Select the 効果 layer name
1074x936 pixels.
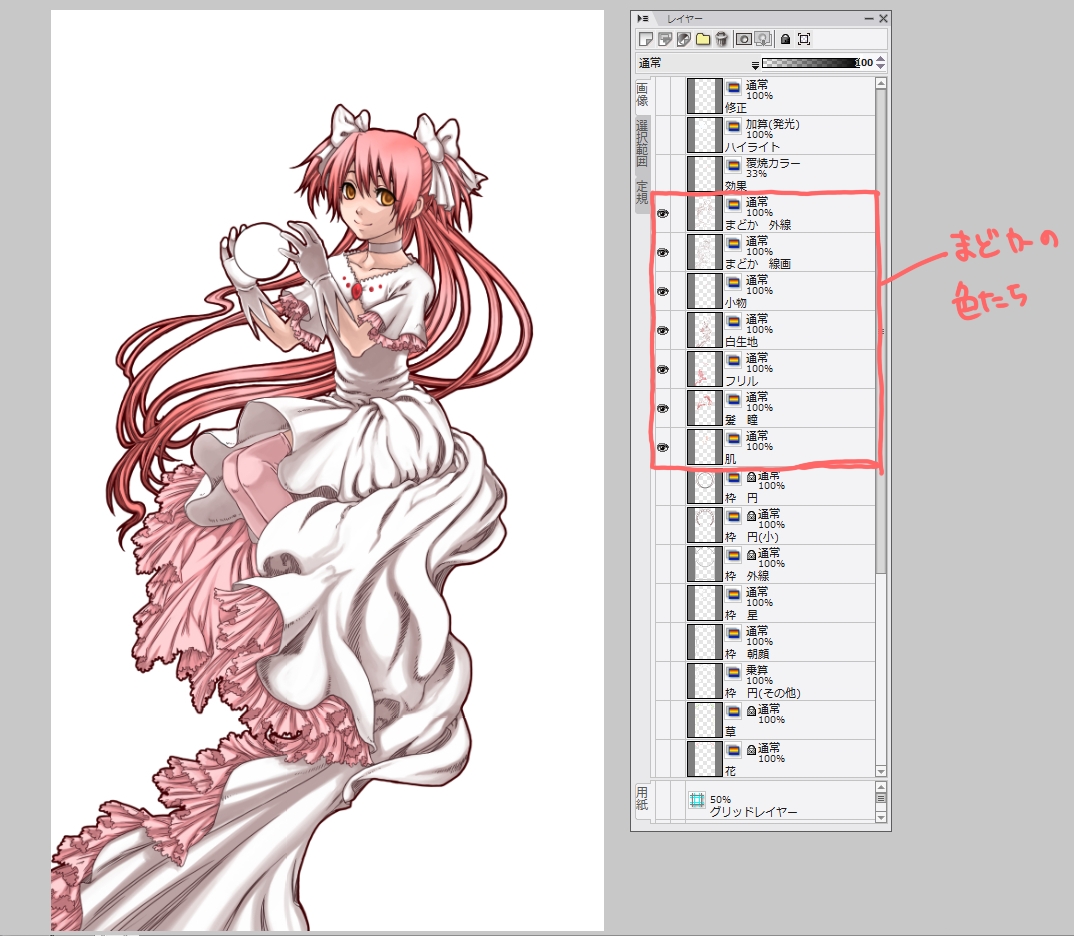click(x=736, y=186)
